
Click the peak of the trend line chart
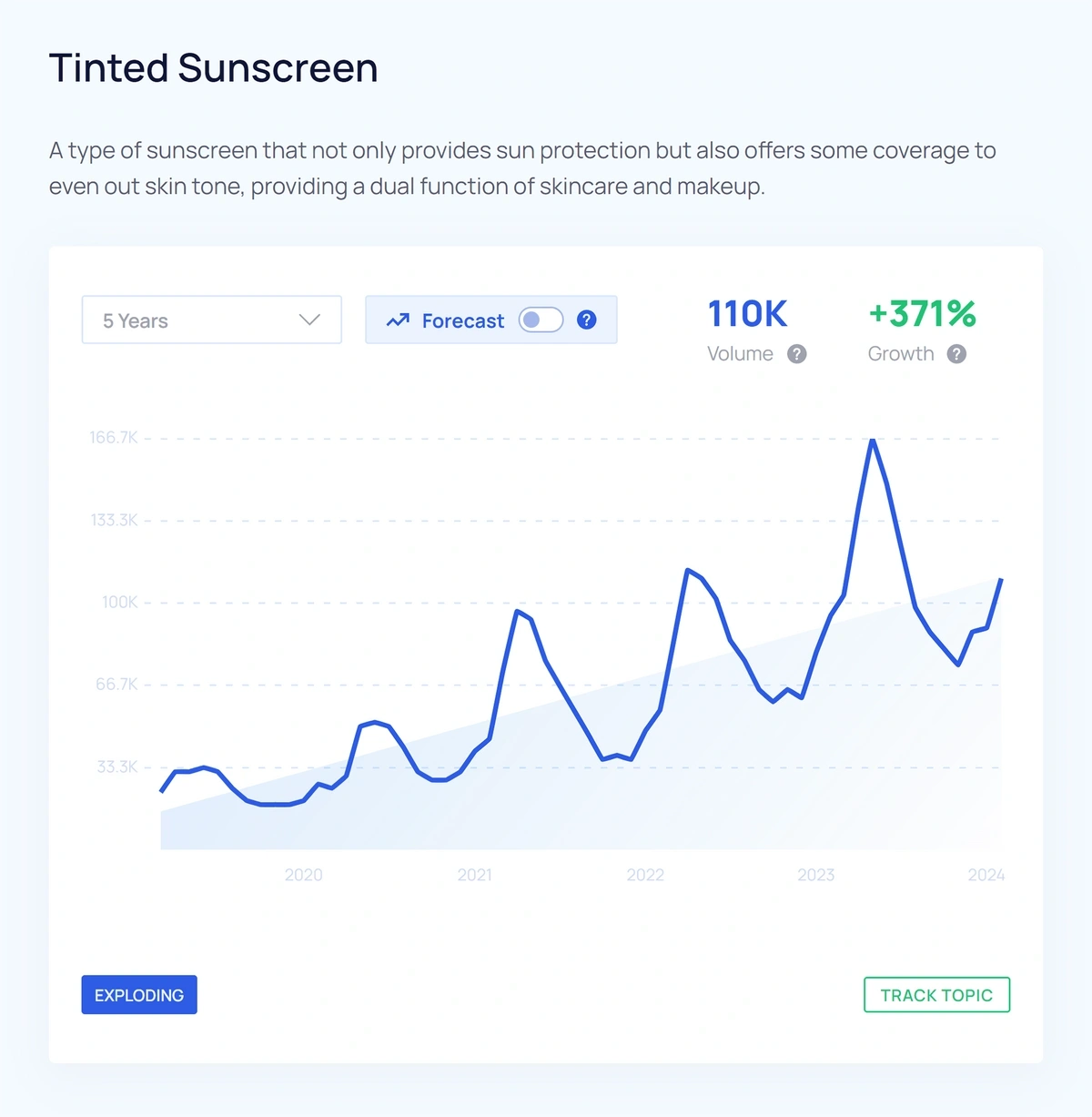coord(873,441)
